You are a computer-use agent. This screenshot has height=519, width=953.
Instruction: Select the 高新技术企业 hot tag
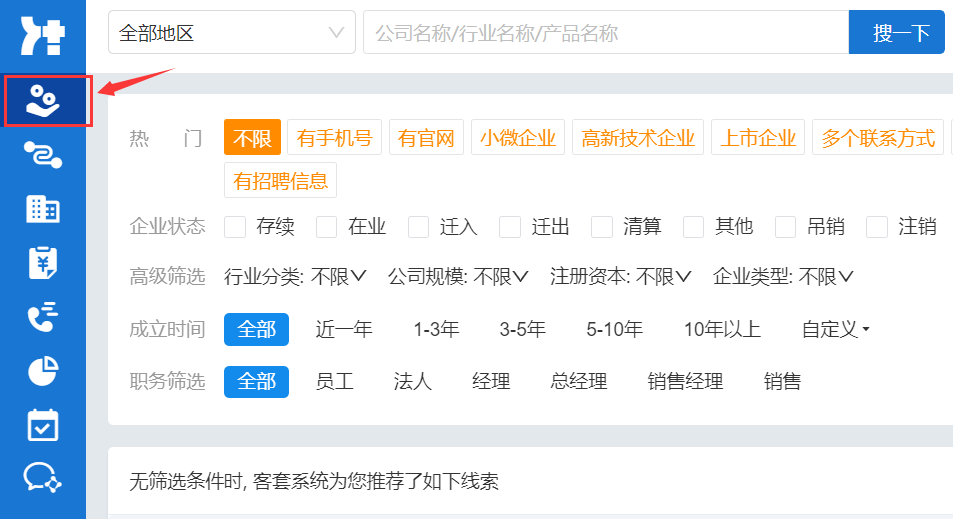[x=638, y=138]
